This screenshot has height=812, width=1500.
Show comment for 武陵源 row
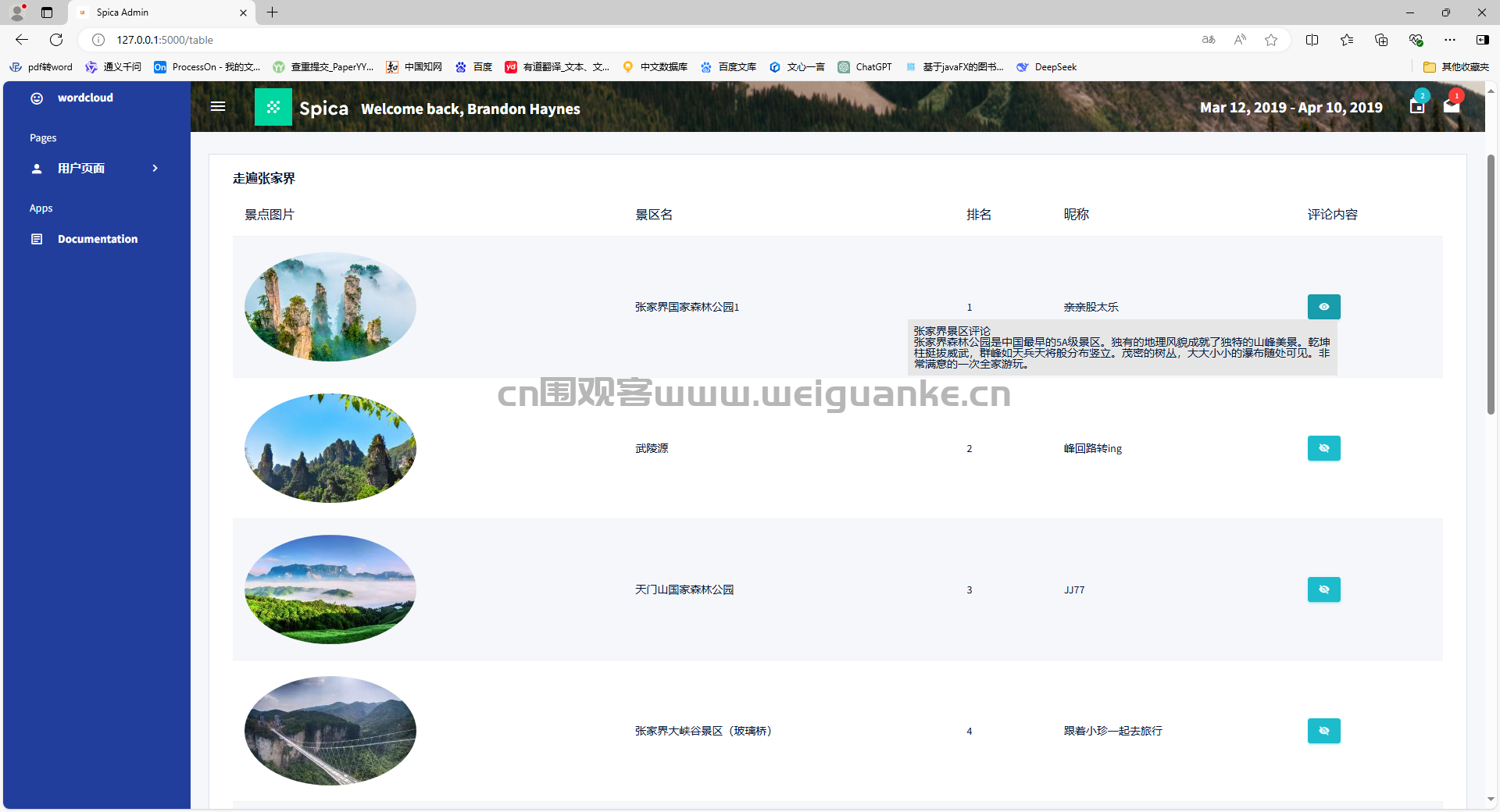coord(1323,448)
